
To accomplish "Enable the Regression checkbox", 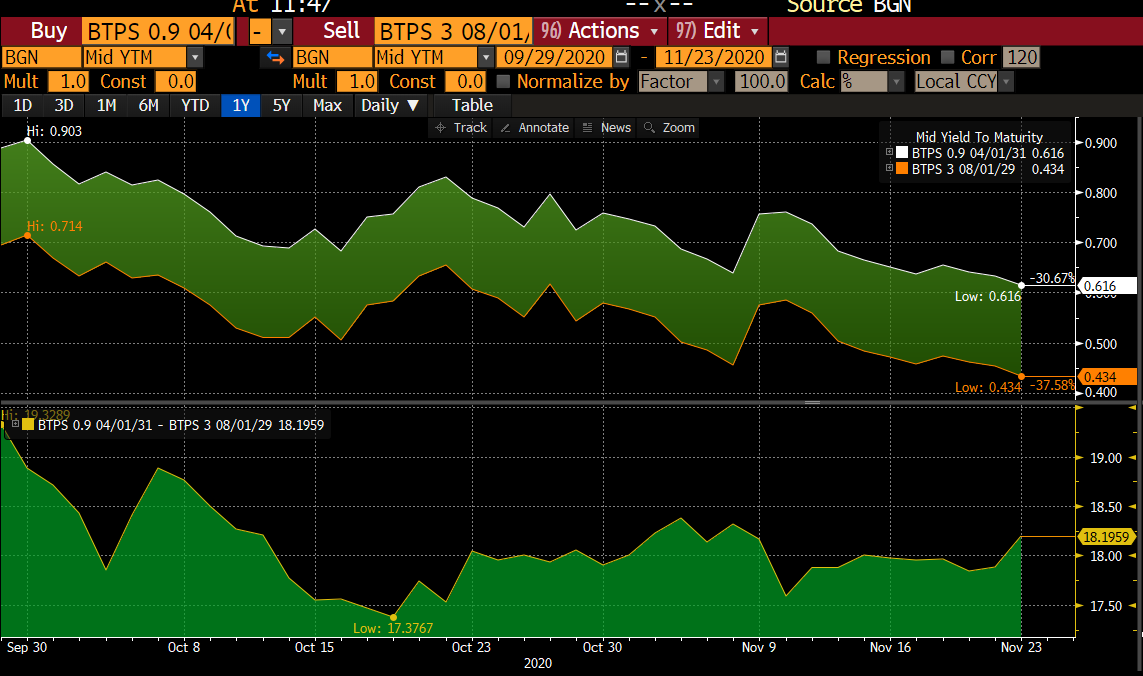I will 824,57.
